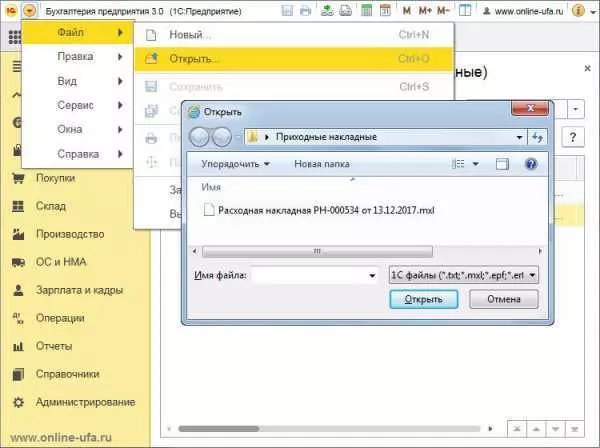This screenshot has width=600, height=448.
Task: Click the main window horizontal scrollbar
Action: [x=219, y=429]
